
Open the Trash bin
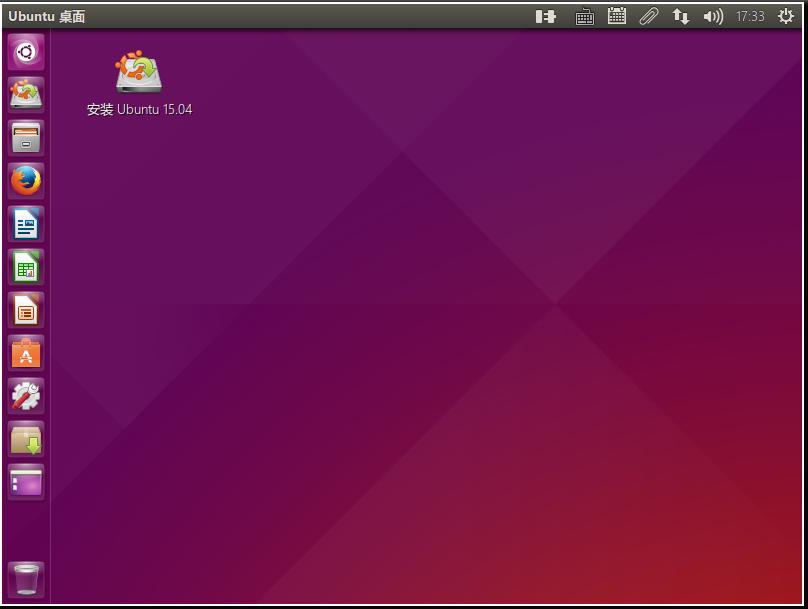26,579
